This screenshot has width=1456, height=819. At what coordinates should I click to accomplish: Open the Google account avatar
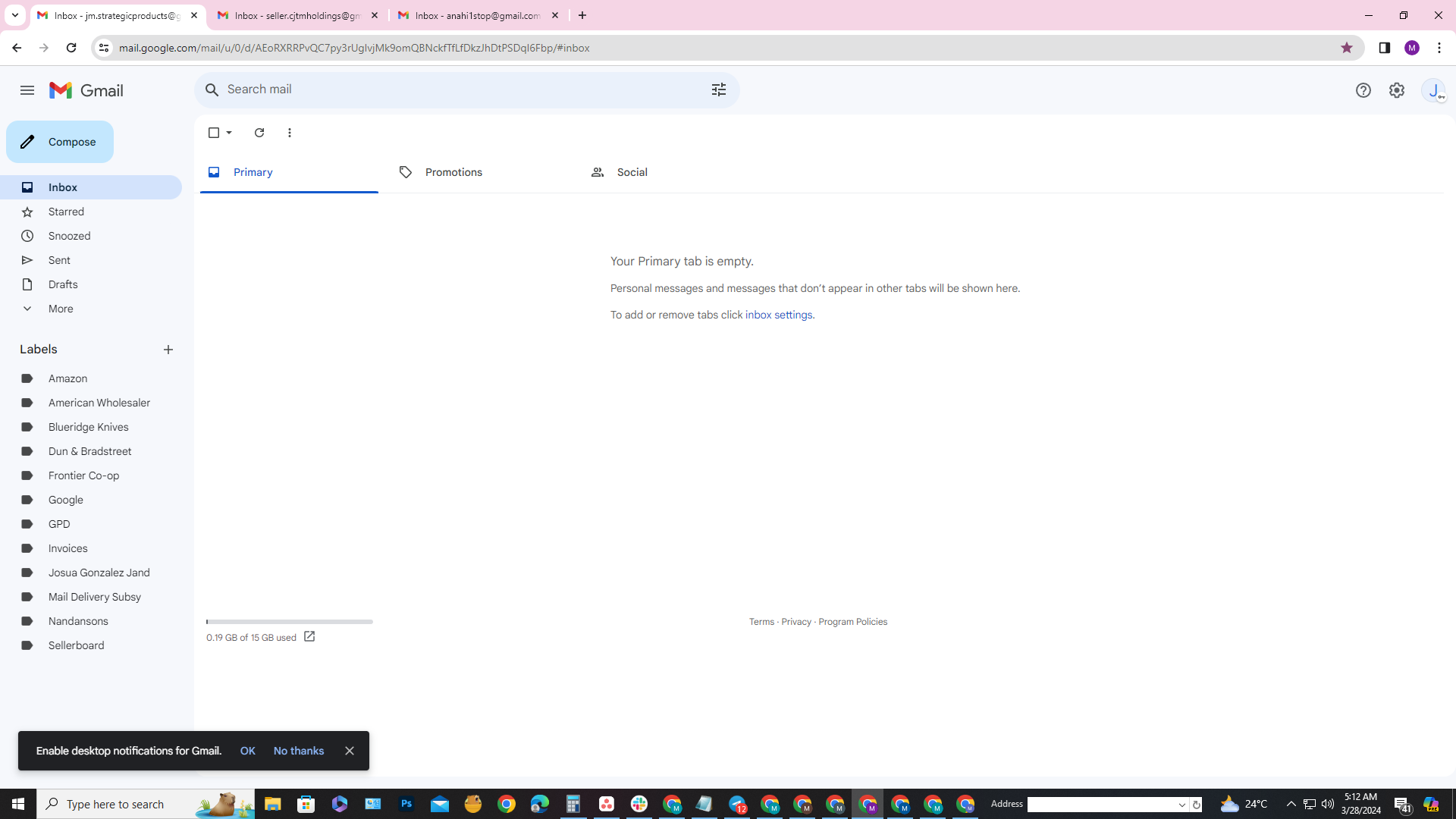tap(1434, 90)
